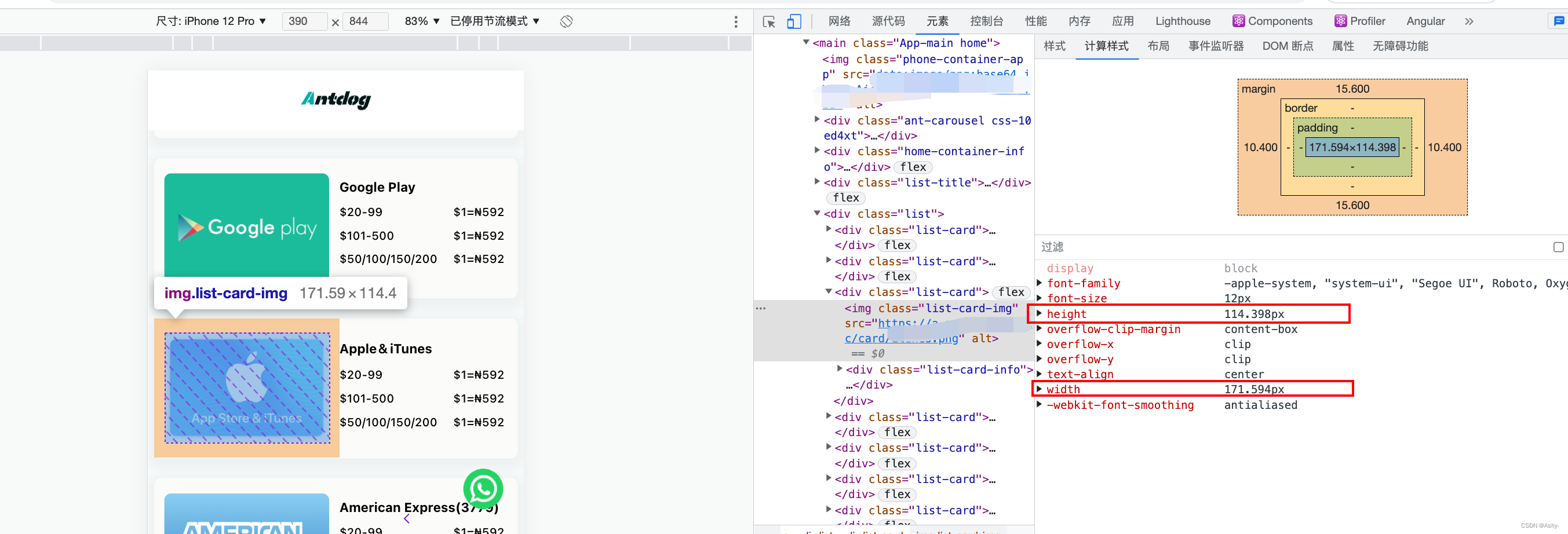Expand the ant-carousel div node
Viewport: 1568px width, 534px height.
[817, 120]
